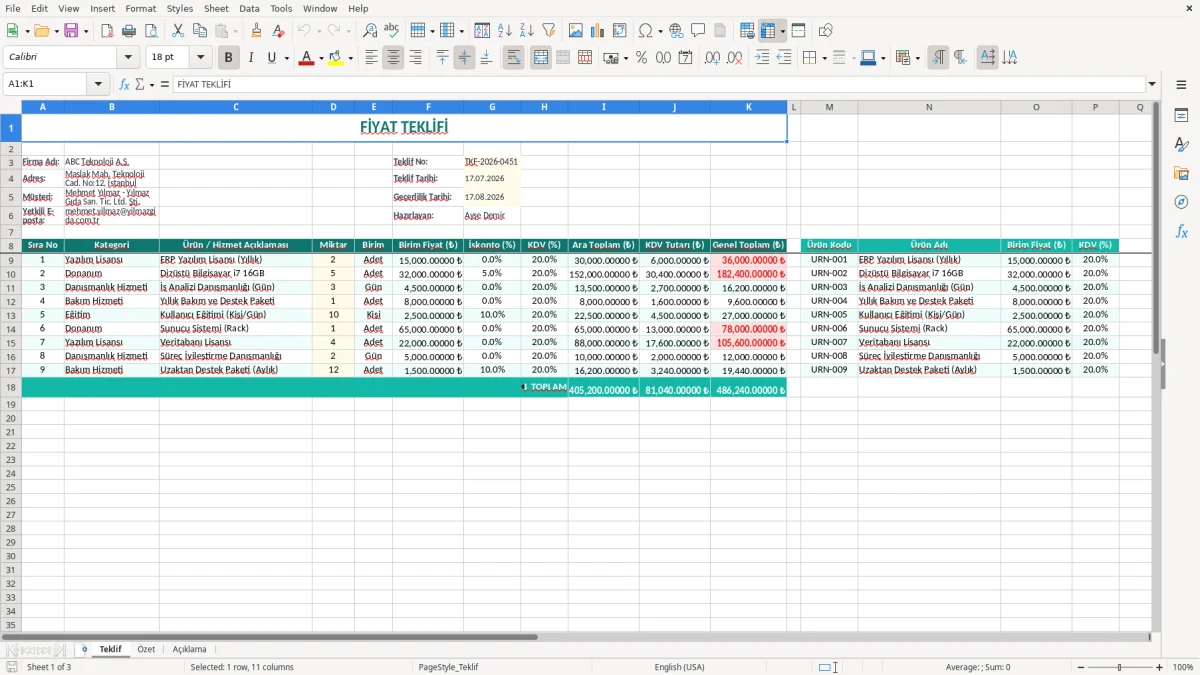Click the Clear Direct Formatting icon
Screen dimensions: 1200x675
pyautogui.click(x=278, y=31)
